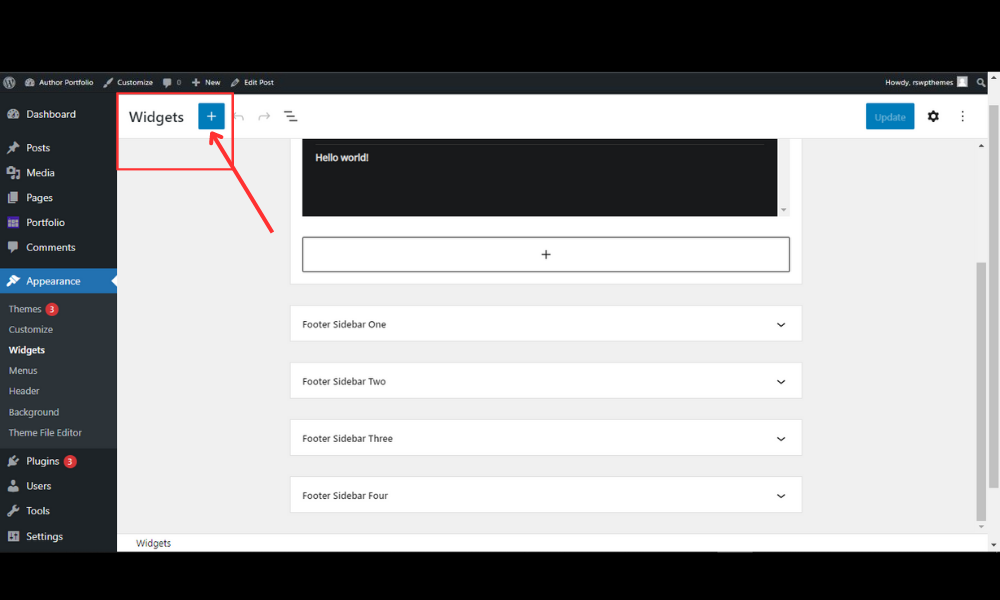Click the Pages icon in sidebar
Viewport: 1000px width, 600px height.
click(x=13, y=198)
